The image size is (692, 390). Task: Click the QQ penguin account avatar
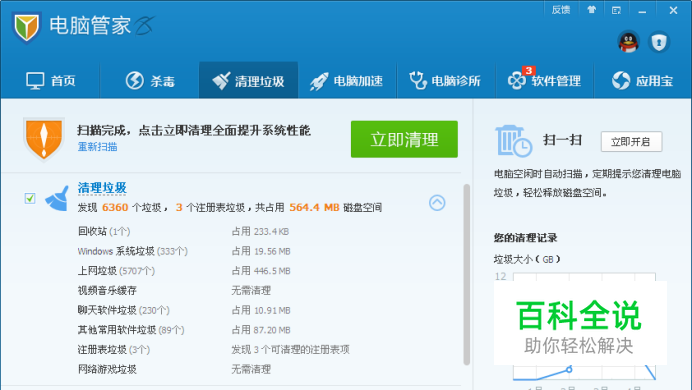click(x=628, y=42)
